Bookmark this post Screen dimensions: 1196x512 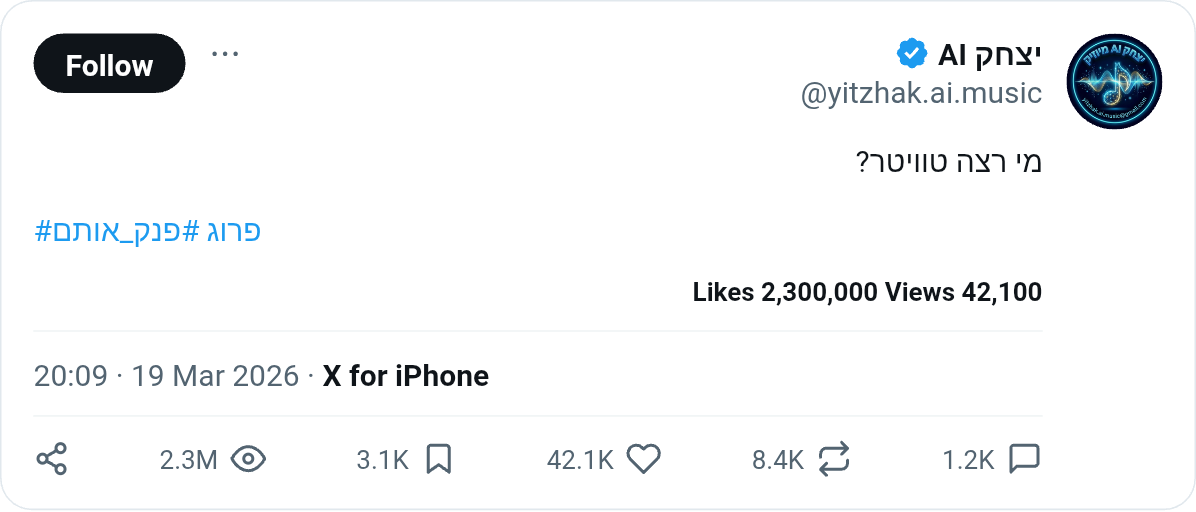pos(439,459)
